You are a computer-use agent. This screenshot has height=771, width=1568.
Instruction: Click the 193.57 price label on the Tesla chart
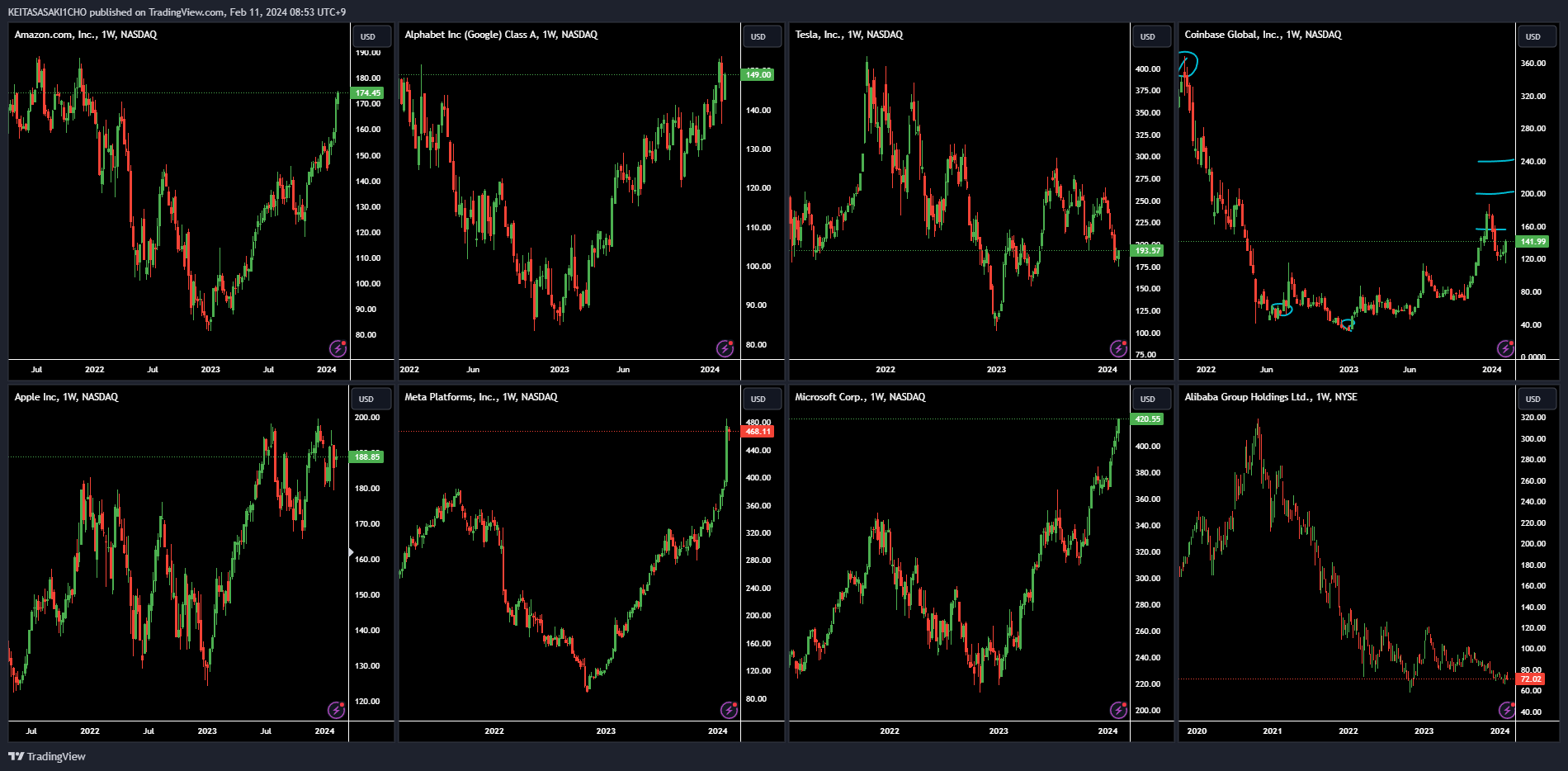pos(1147,250)
